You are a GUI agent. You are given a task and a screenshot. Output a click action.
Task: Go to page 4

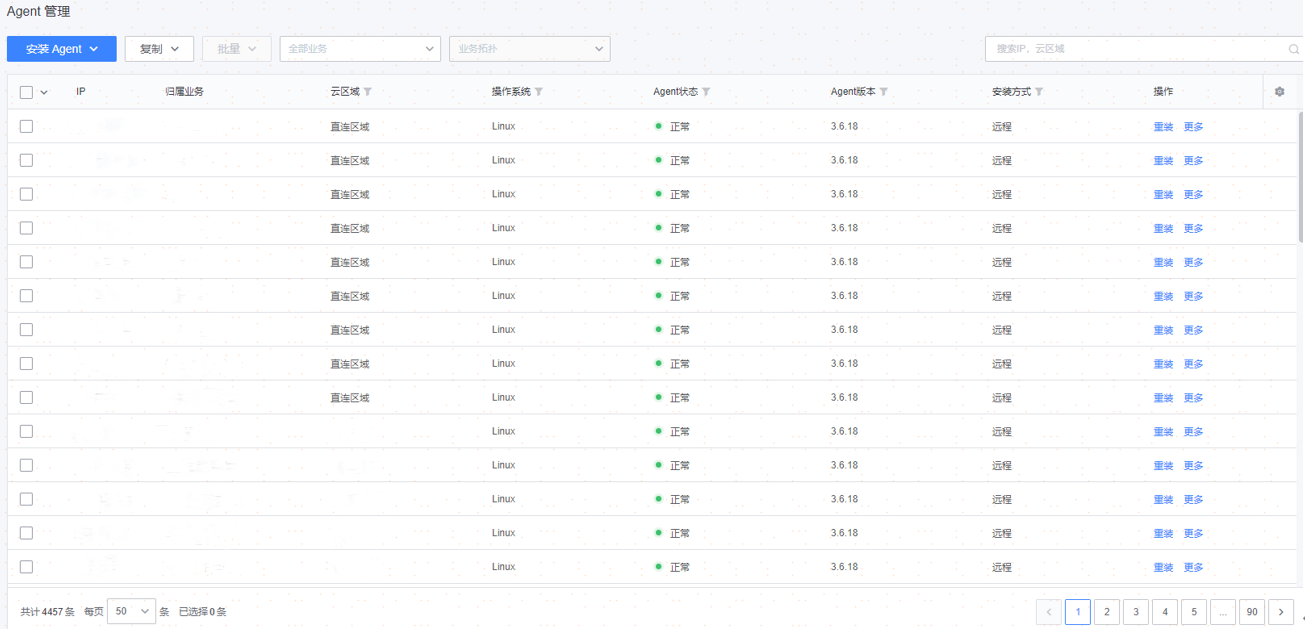(x=1165, y=612)
